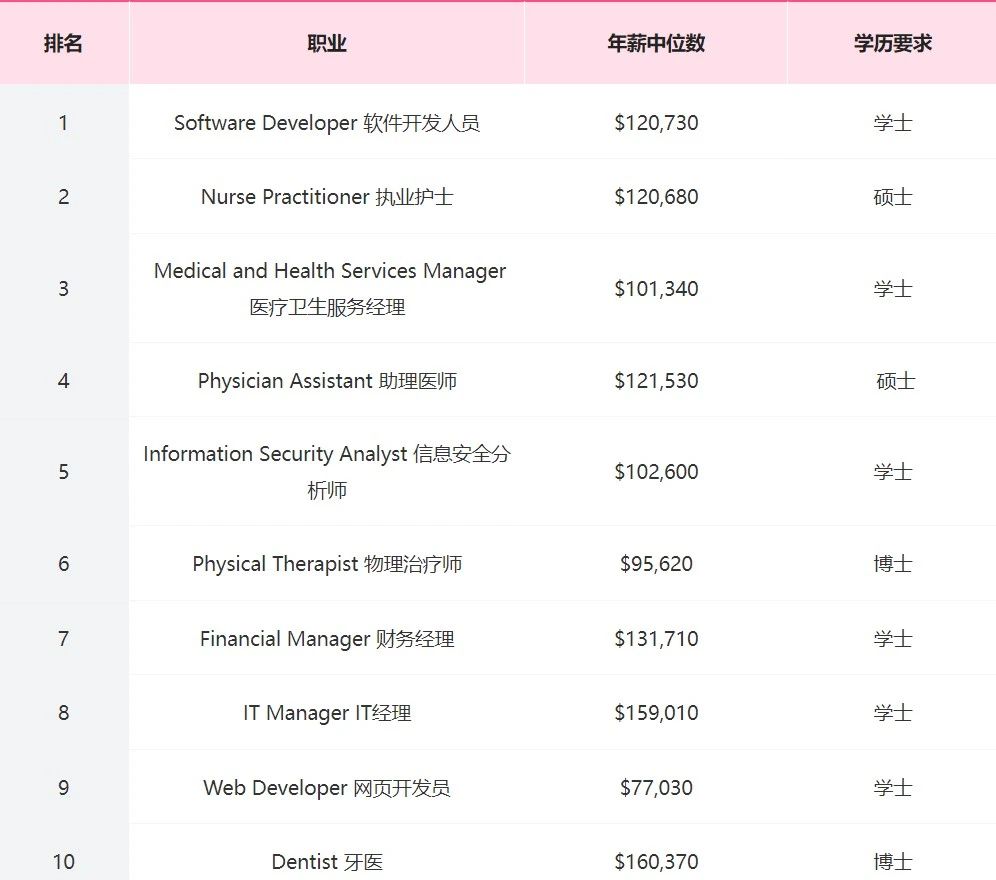Select the Dentist 牙医 cell
Viewport: 996px width, 880px height.
(x=327, y=862)
